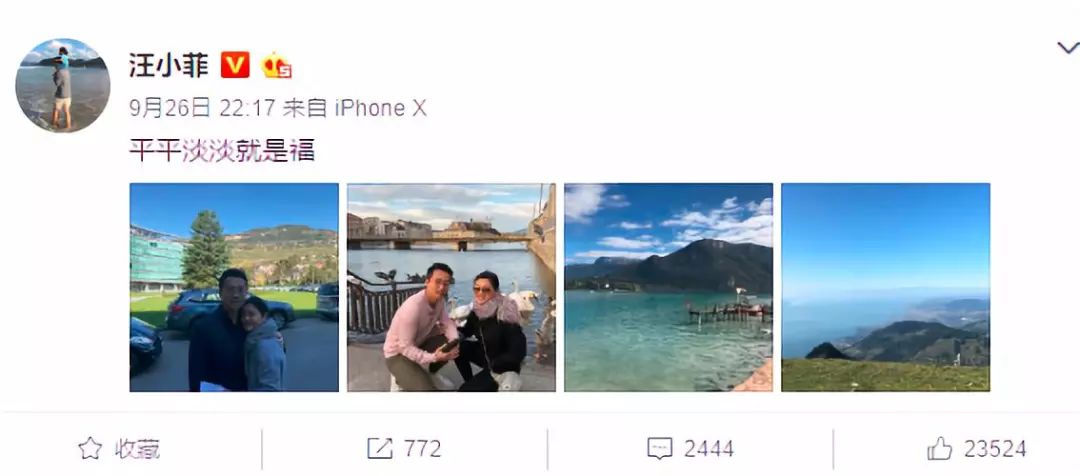Click the 9月26日 22:17 timestamp
The image size is (1080, 476).
[202, 108]
